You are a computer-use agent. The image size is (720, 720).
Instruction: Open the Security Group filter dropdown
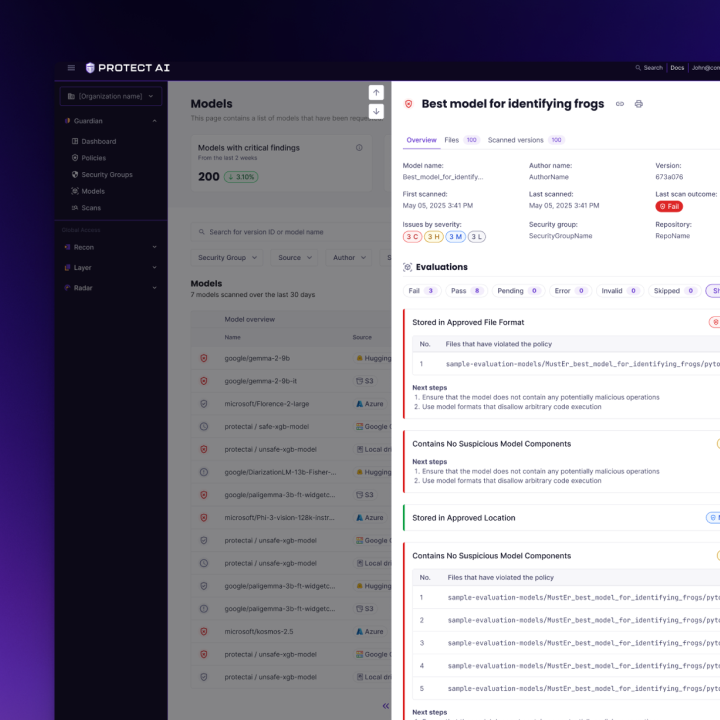[x=227, y=258]
